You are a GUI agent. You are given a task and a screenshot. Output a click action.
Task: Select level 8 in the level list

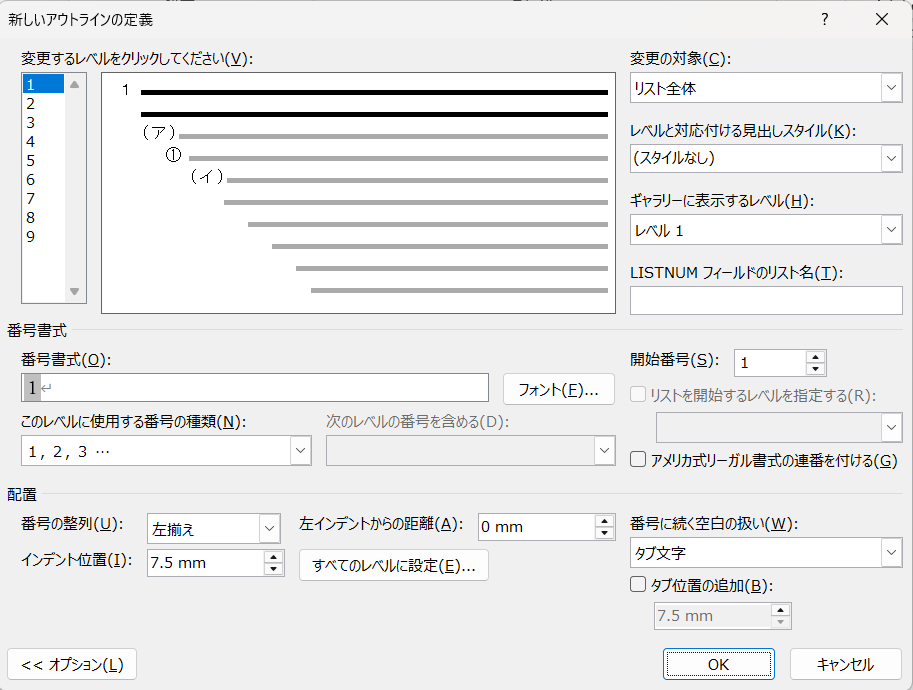click(43, 218)
